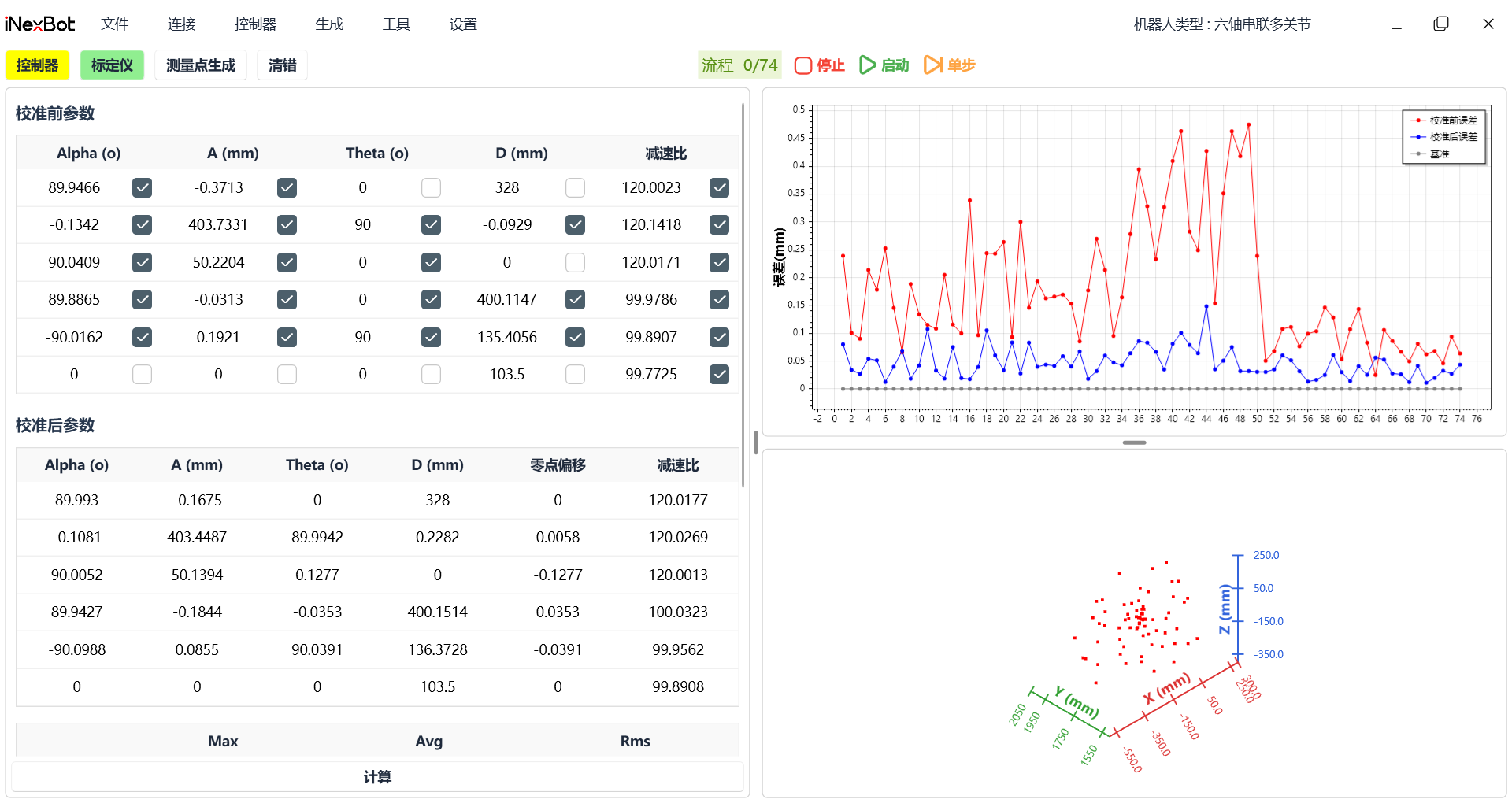Viewport: 1512px width, 803px height.
Task: Enable Theta checkbox in first row
Action: coord(431,187)
